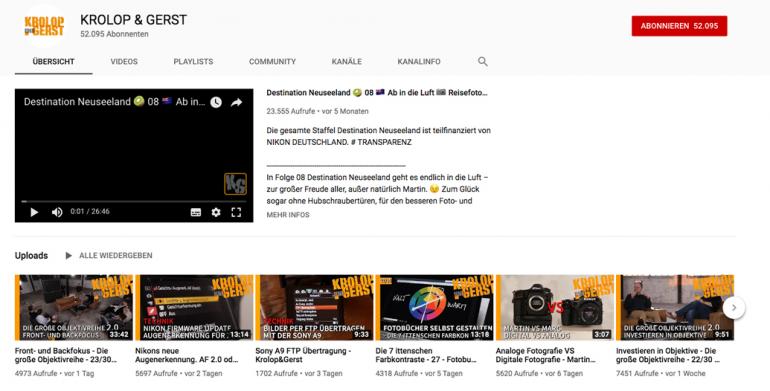The image size is (770, 391).
Task: Click KROLOP & GERST channel name heading
Action: point(134,20)
